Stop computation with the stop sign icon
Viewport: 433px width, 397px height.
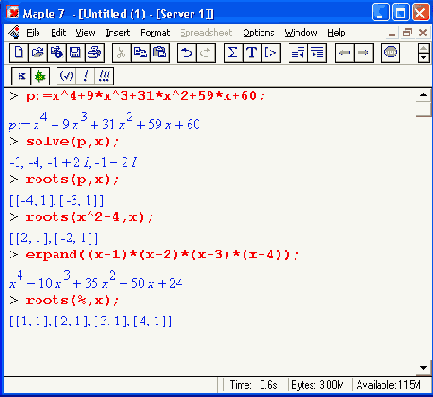tap(390, 53)
